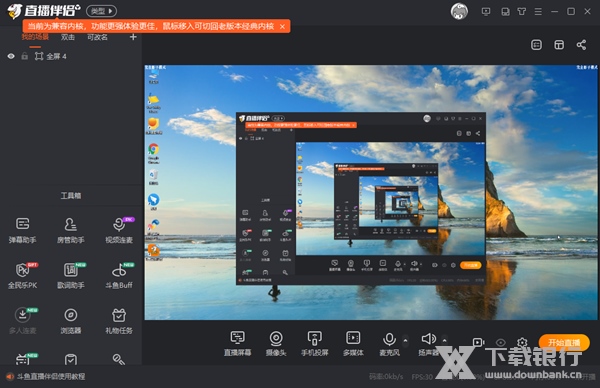Click the 开始直播 start streaming button
The height and width of the screenshot is (388, 600).
point(564,342)
